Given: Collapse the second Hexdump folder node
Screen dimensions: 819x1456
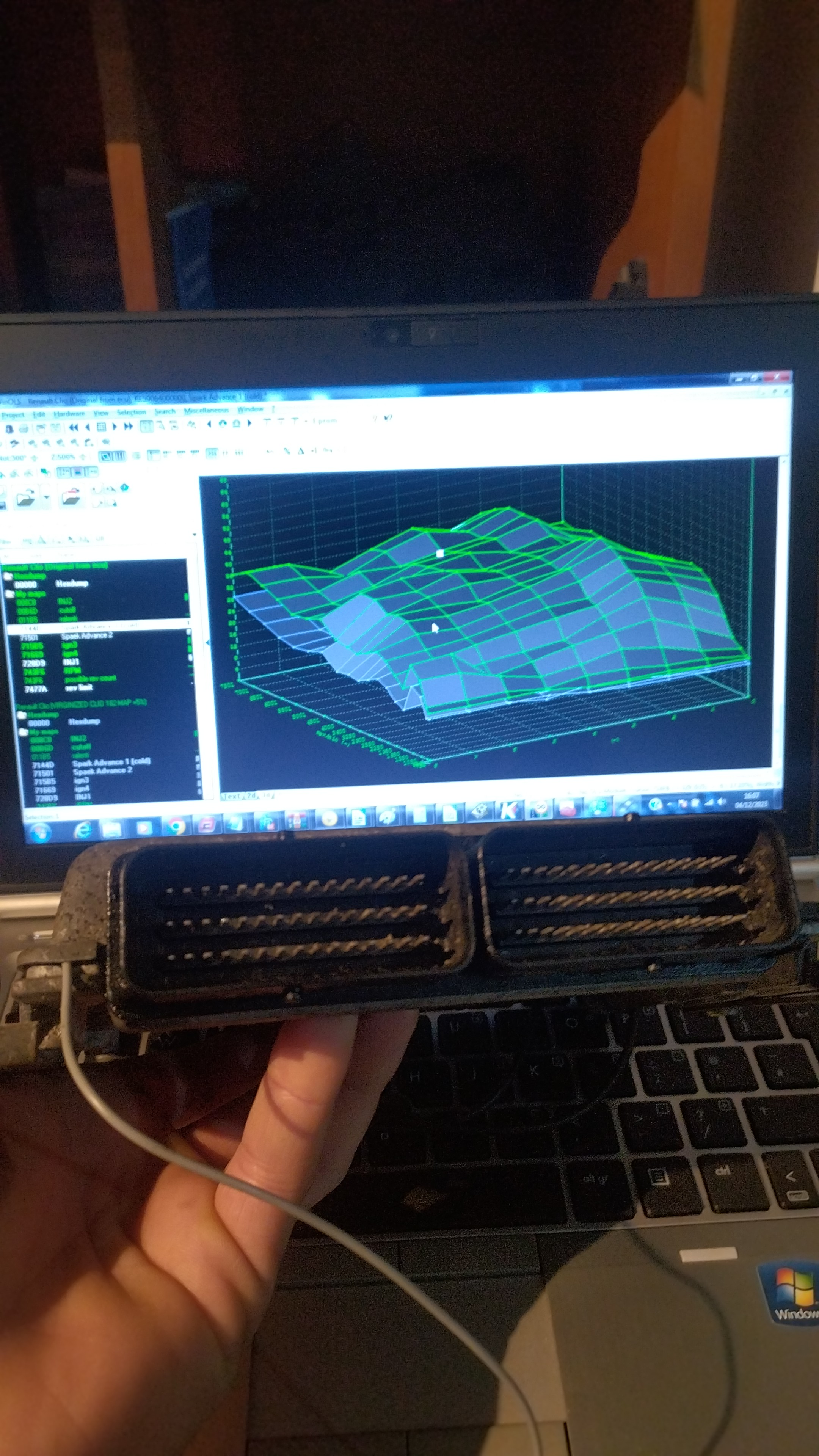Looking at the screenshot, I should coord(22,715).
